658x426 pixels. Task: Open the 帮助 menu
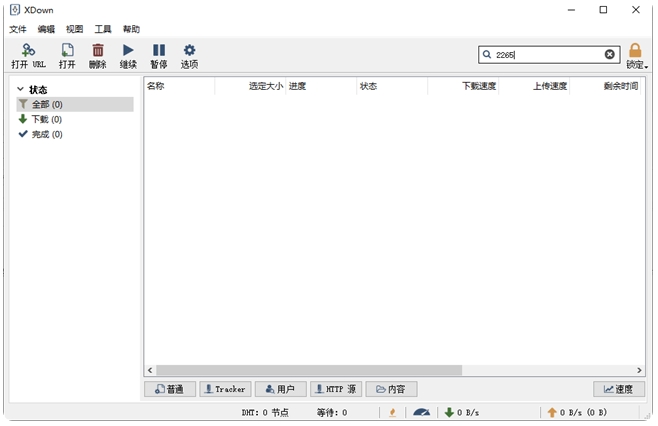131,29
